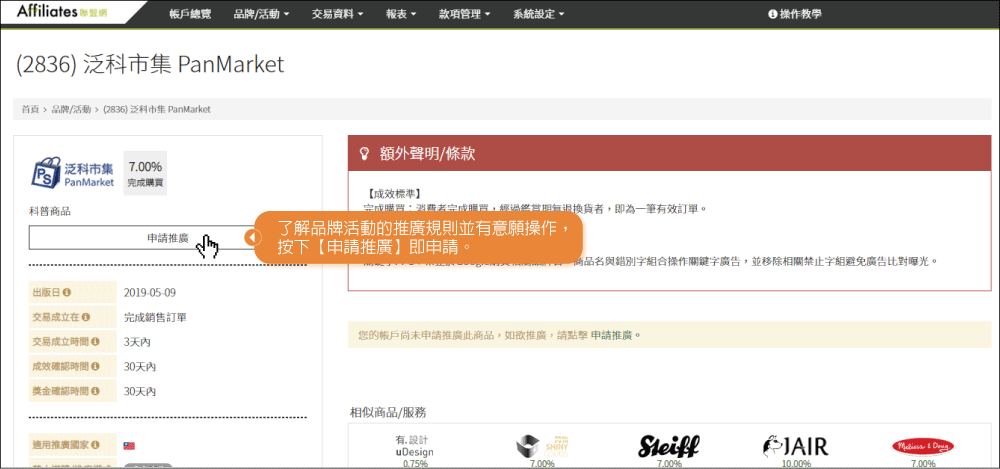Viewport: 1000px width, 469px height.
Task: Click the 完成銷售訂單 value
Action: 155,317
